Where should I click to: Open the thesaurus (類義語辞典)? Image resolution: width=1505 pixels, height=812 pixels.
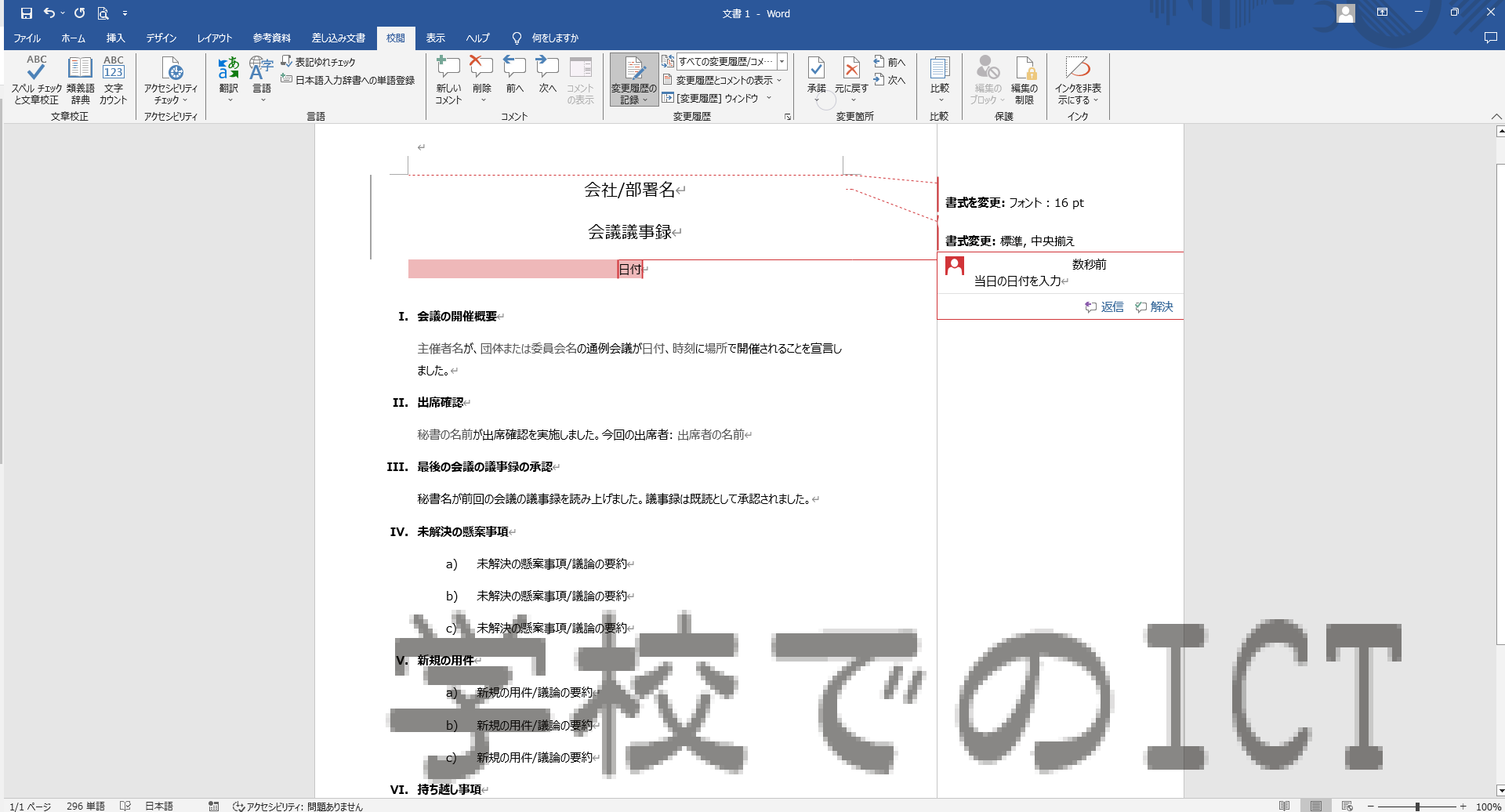tap(80, 80)
